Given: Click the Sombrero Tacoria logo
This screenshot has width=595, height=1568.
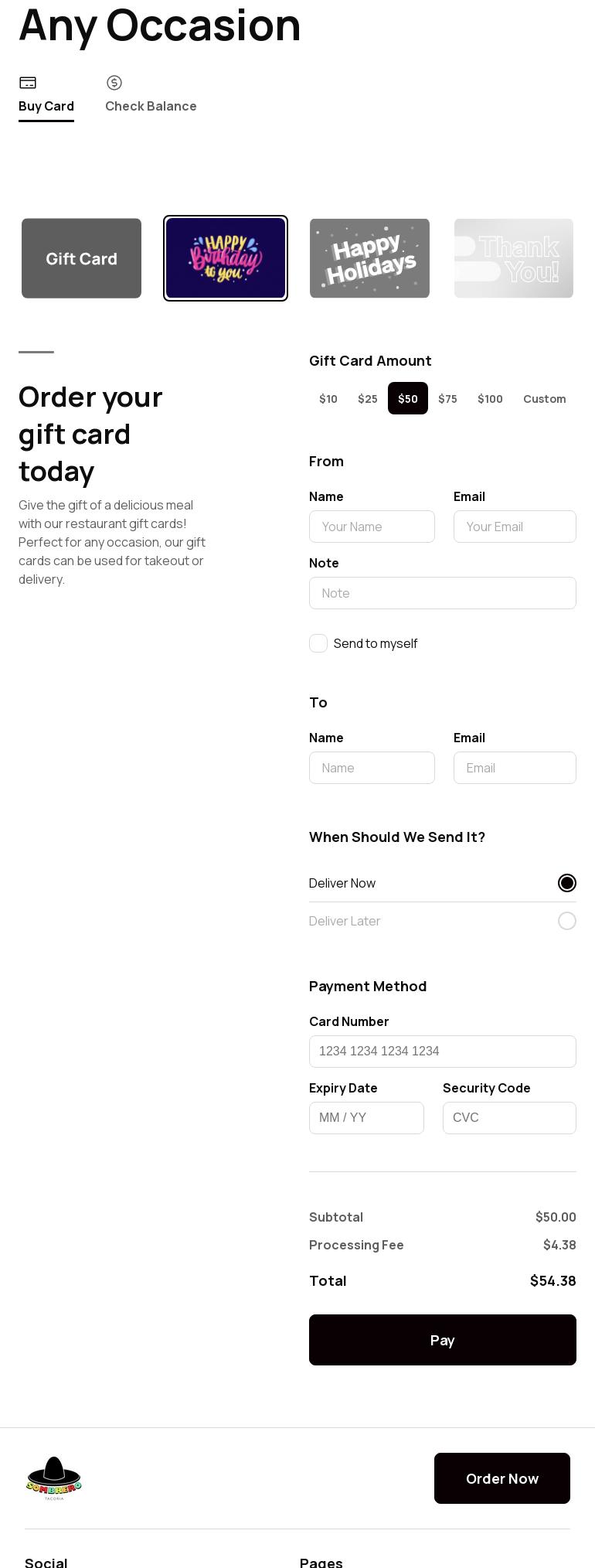Looking at the screenshot, I should pyautogui.click(x=53, y=1478).
